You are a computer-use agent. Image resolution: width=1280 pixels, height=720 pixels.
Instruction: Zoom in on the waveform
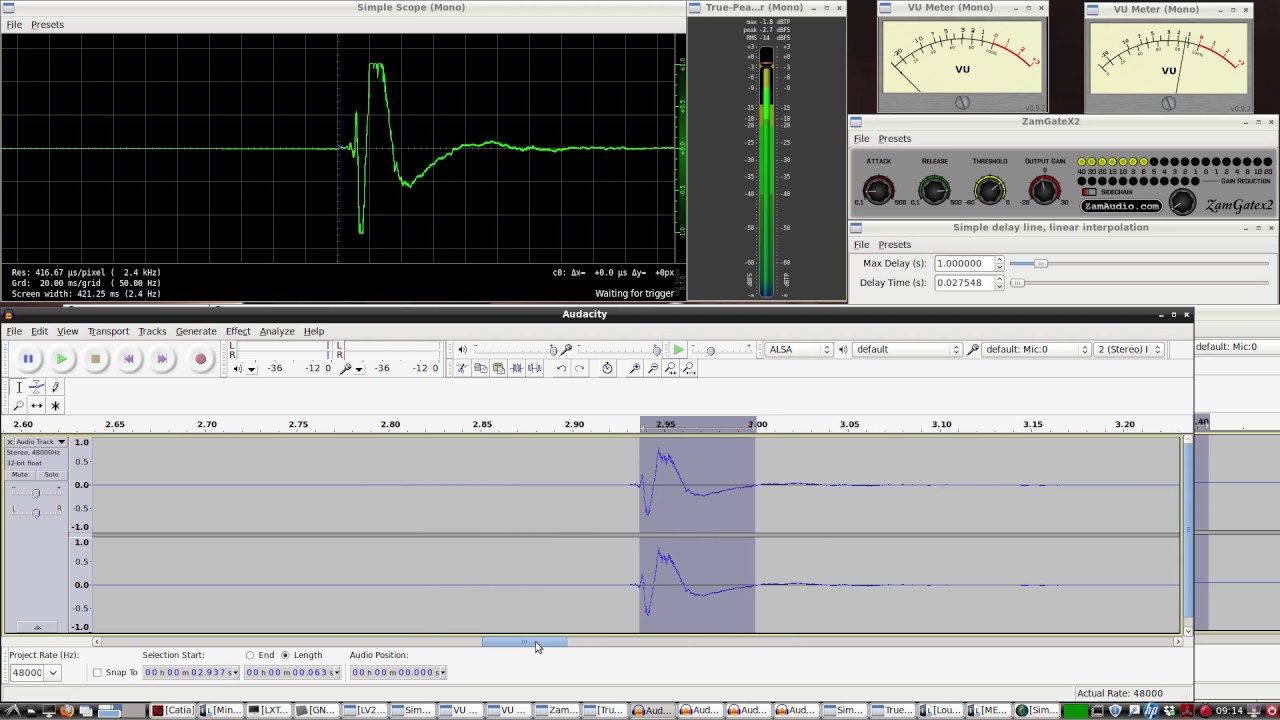point(634,368)
